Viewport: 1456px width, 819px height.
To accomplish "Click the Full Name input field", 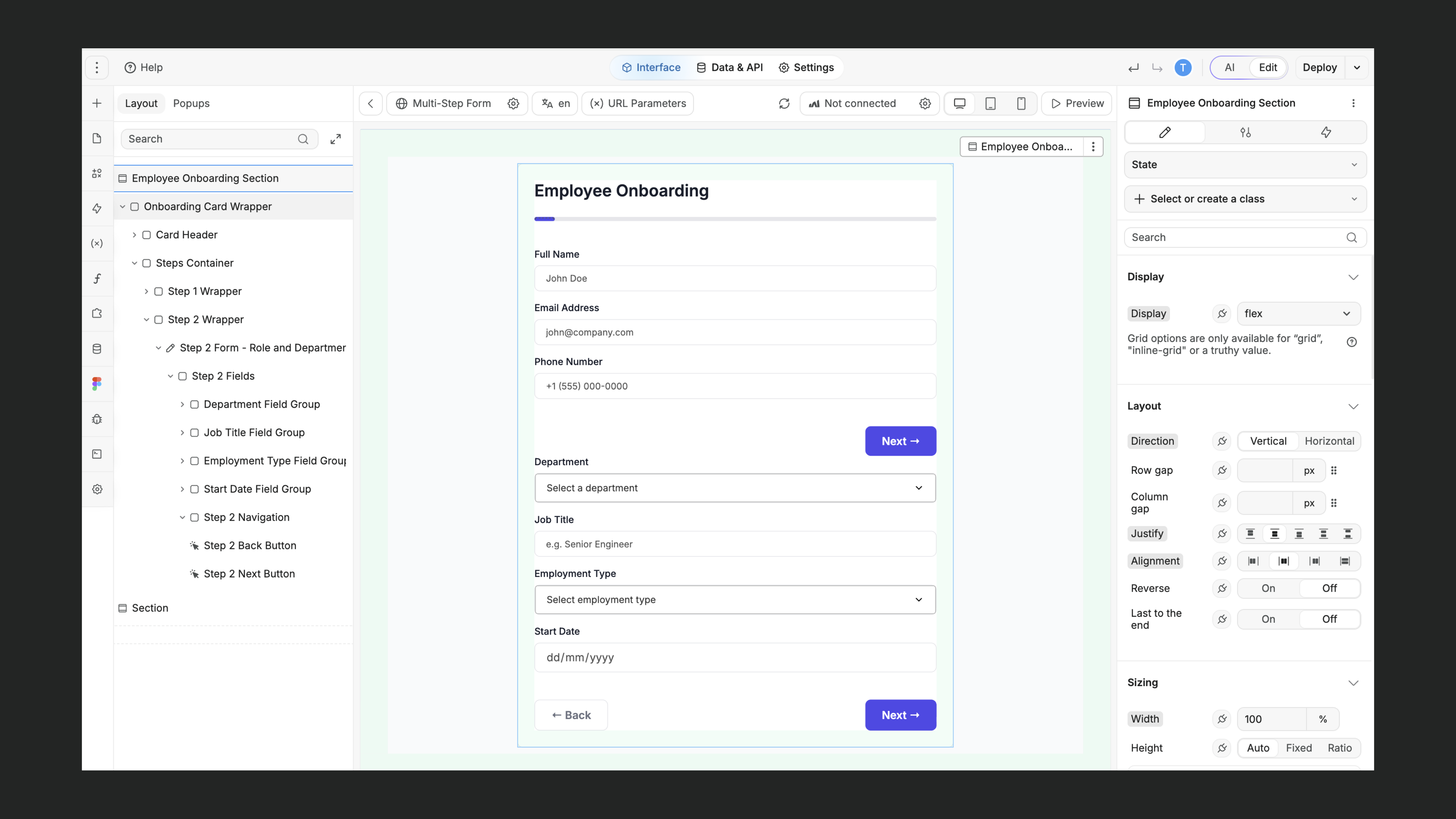I will pyautogui.click(x=735, y=278).
